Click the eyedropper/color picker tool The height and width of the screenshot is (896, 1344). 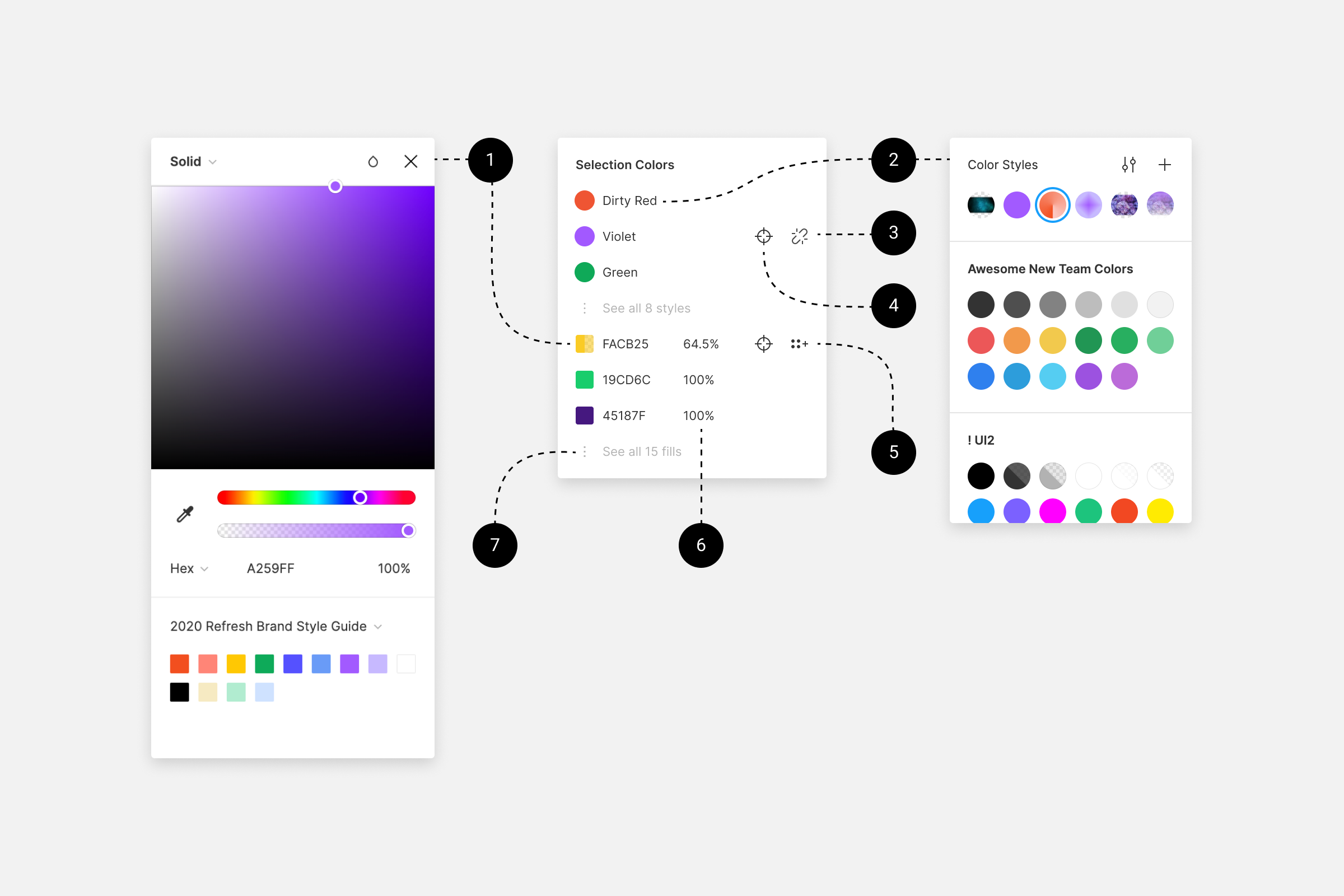coord(183,513)
